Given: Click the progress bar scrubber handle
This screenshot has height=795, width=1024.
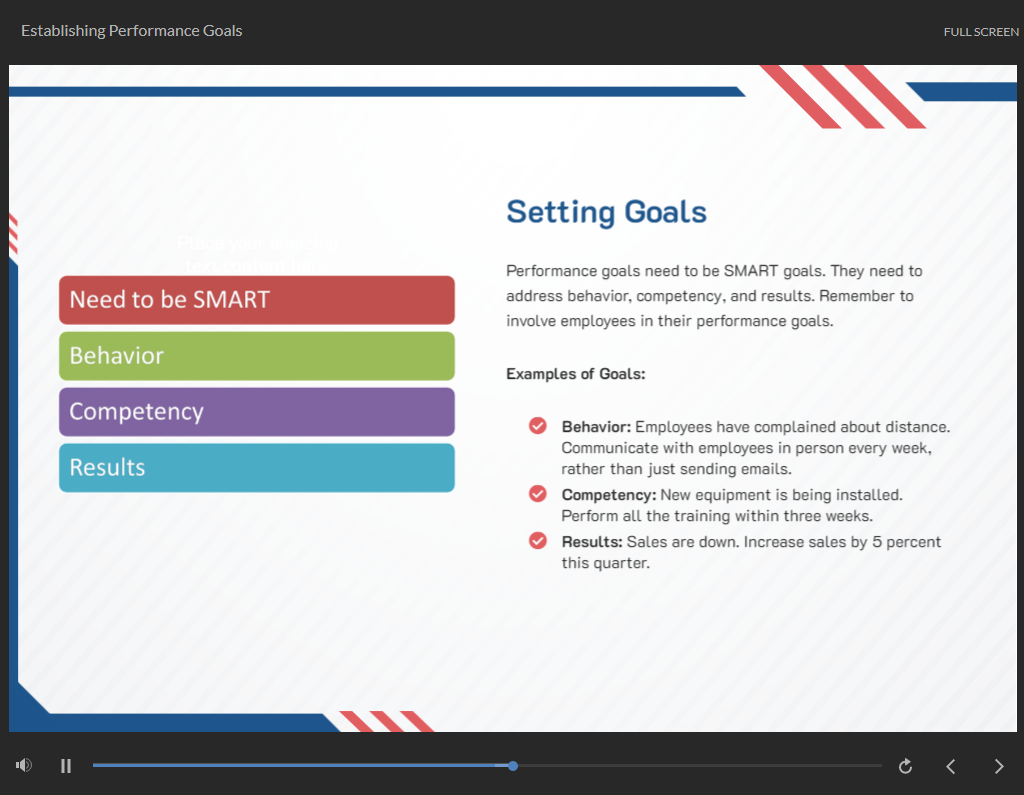Looking at the screenshot, I should (513, 766).
